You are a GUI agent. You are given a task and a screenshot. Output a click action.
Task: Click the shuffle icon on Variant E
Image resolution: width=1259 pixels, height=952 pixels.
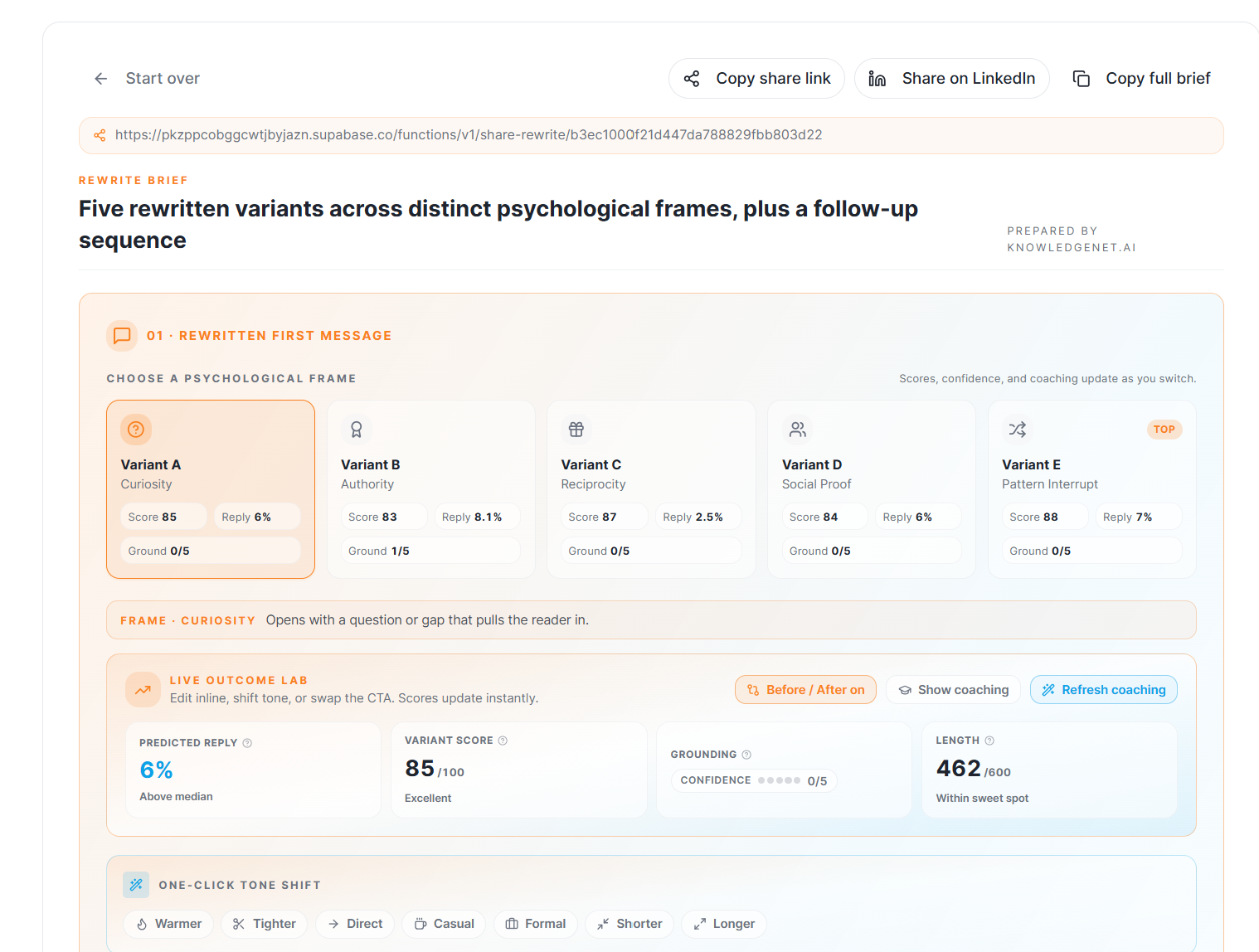1018,430
